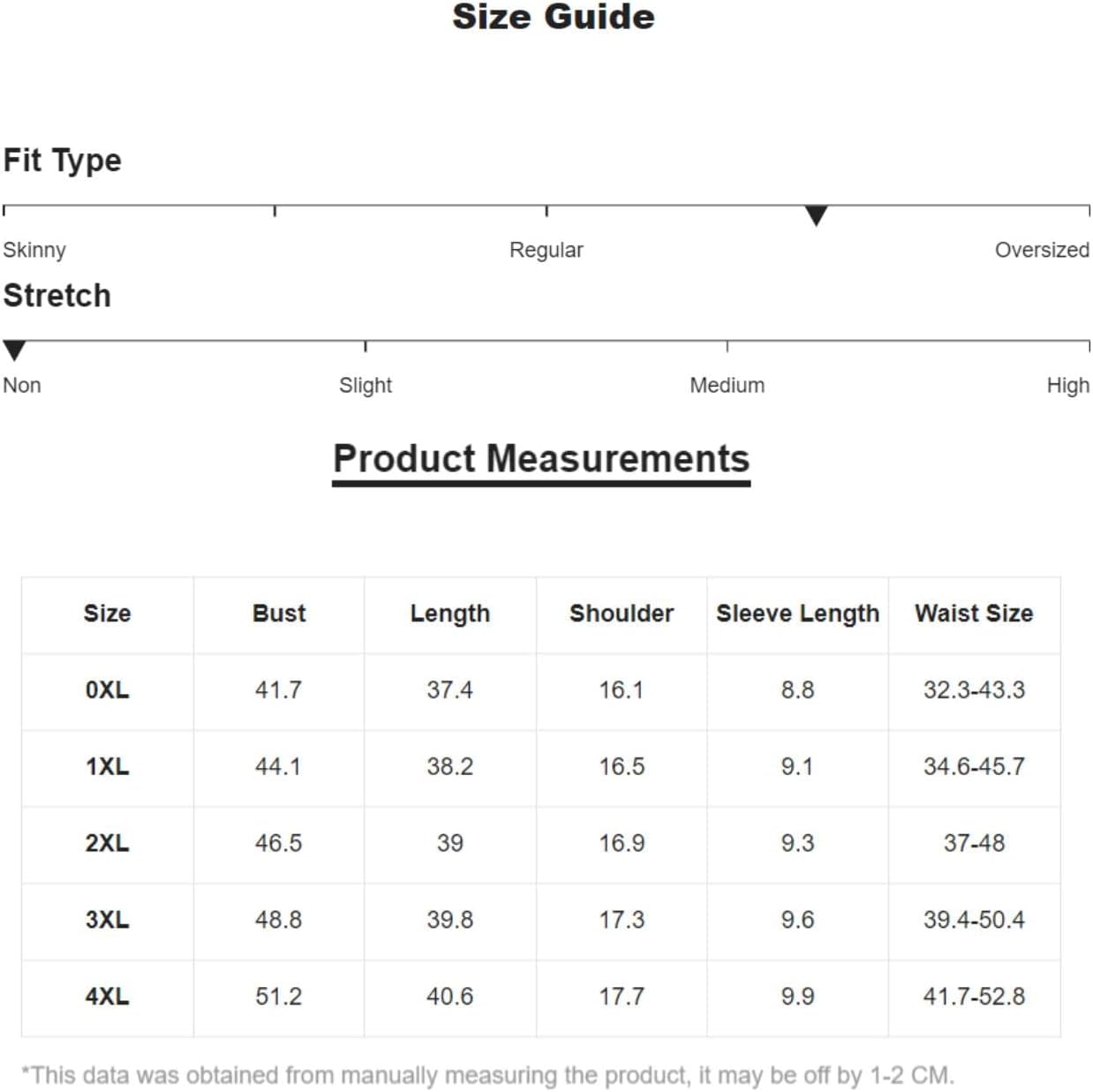Select the 2XL size row label

[107, 843]
